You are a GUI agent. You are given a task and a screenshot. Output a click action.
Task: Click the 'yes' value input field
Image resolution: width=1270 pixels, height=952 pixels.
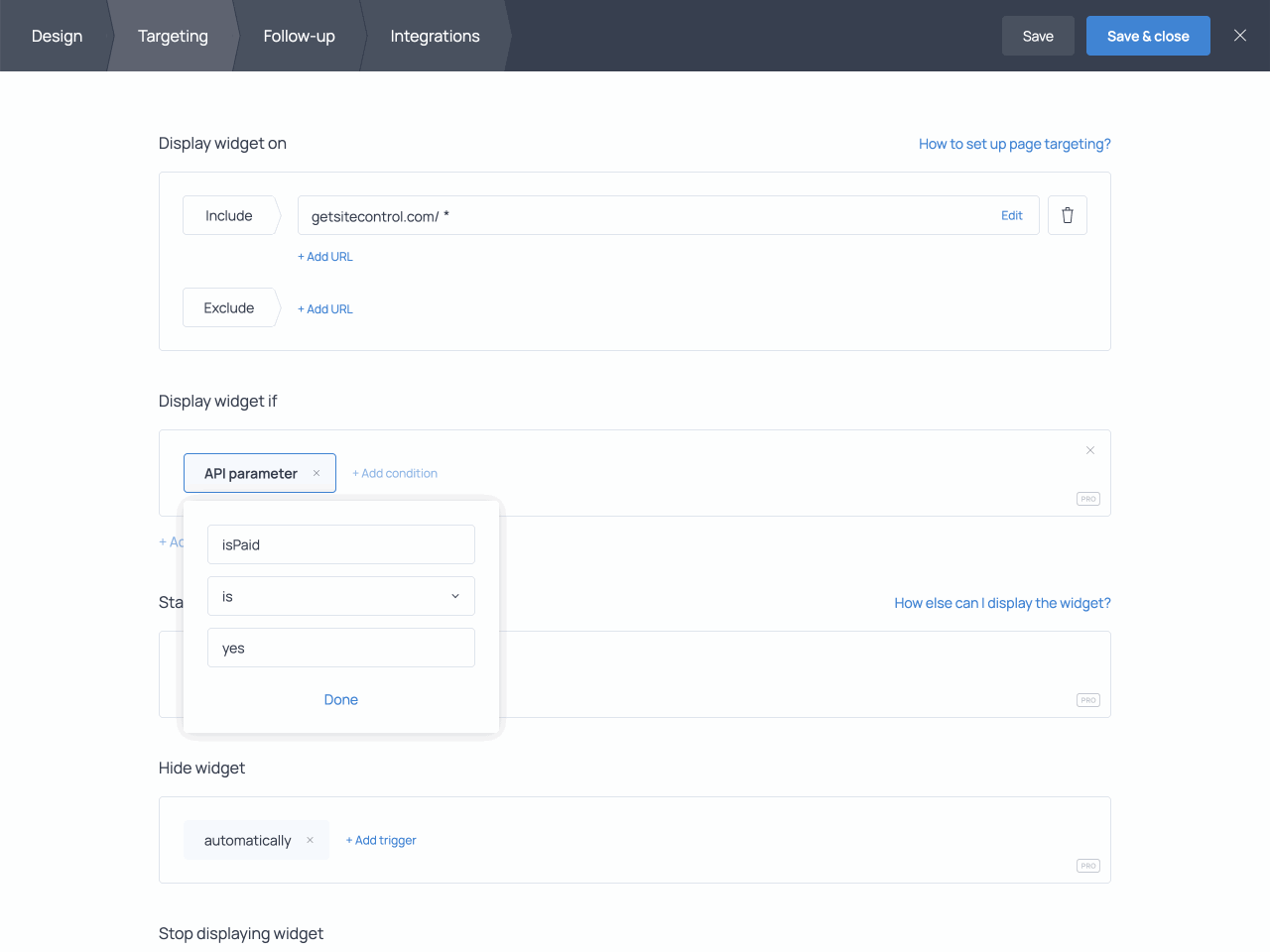pyautogui.click(x=341, y=648)
